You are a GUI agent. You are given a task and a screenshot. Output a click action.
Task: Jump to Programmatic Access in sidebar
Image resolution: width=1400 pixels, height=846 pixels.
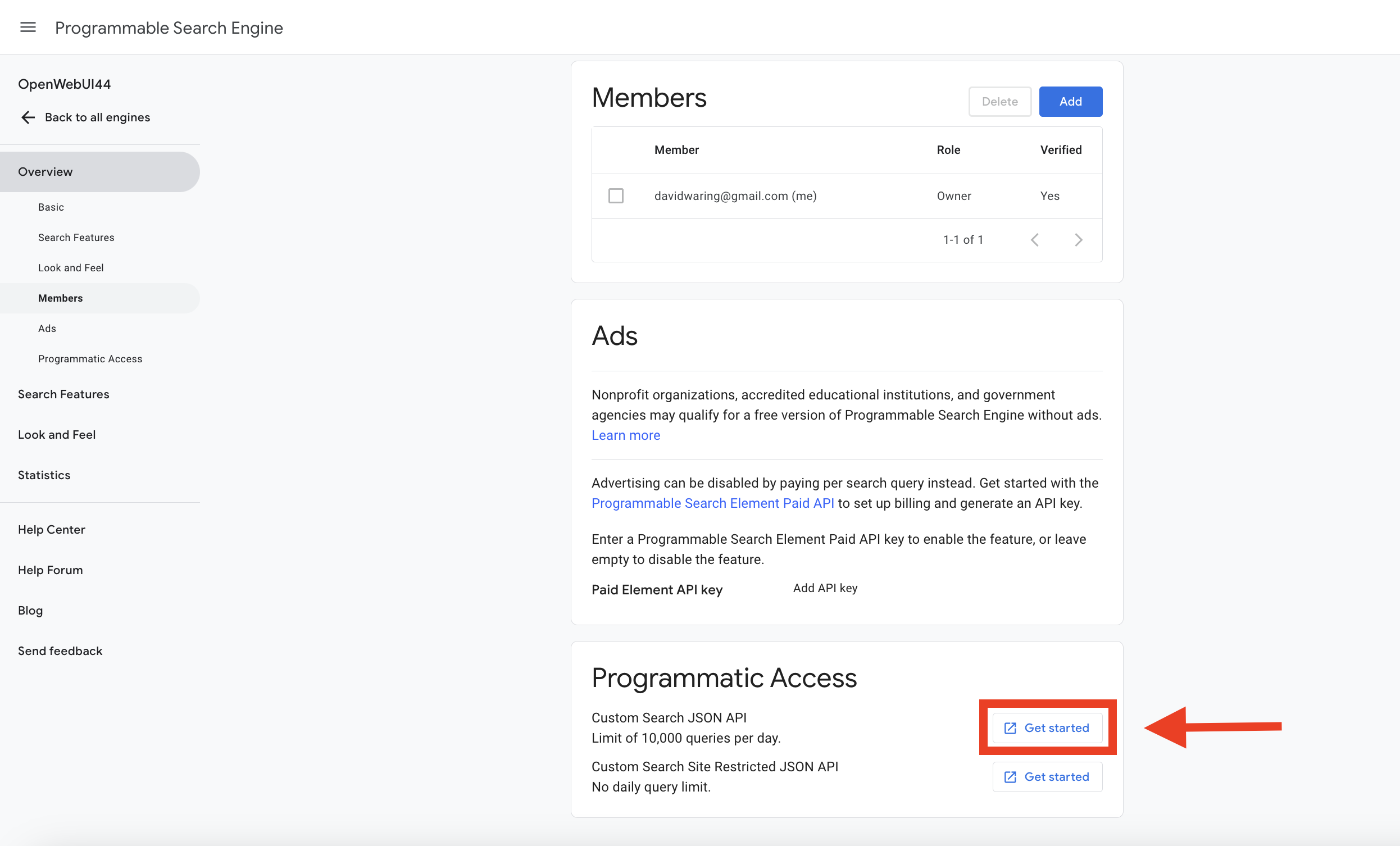pyautogui.click(x=90, y=358)
